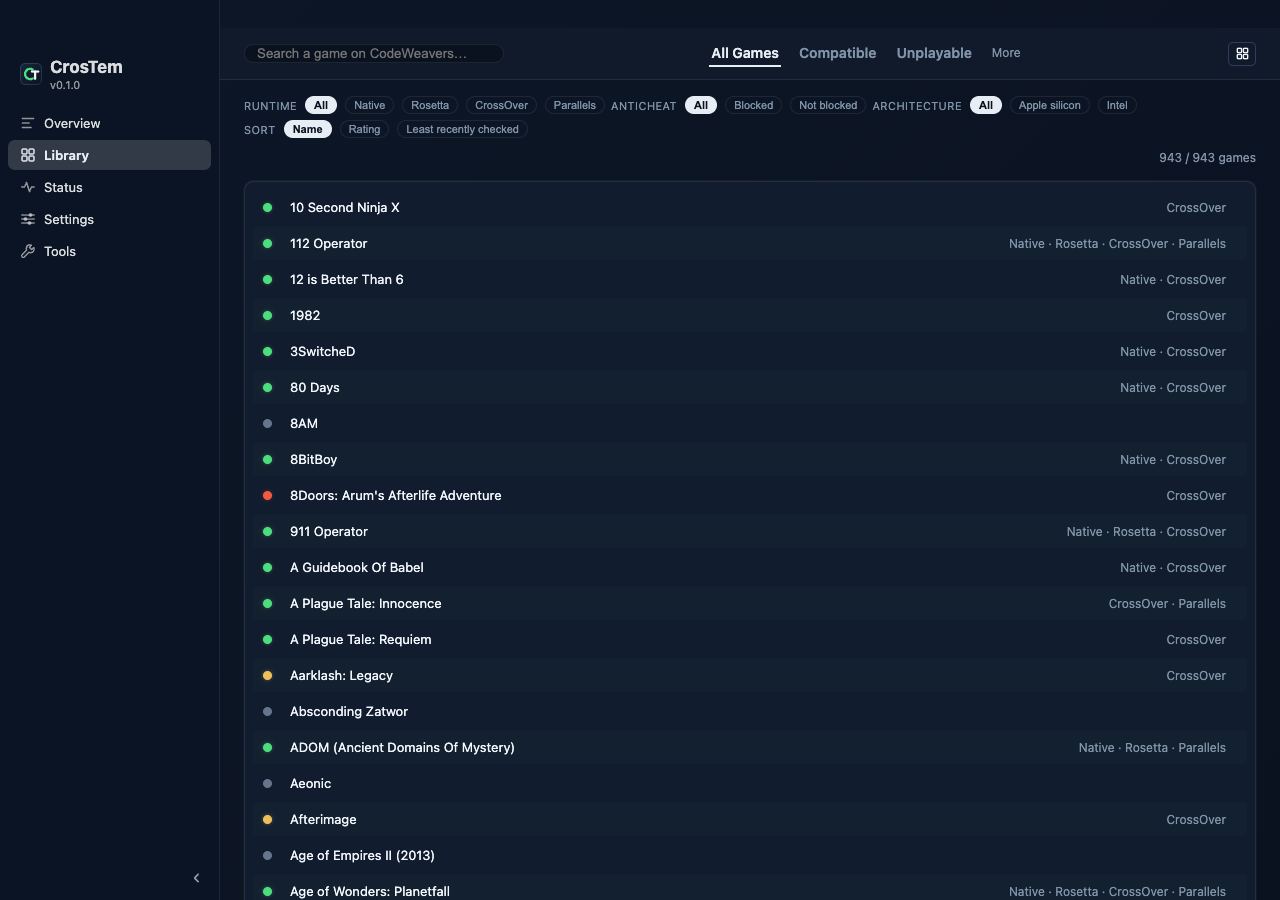The image size is (1280, 900).
Task: Open the 80 Days game row
Action: pos(749,388)
